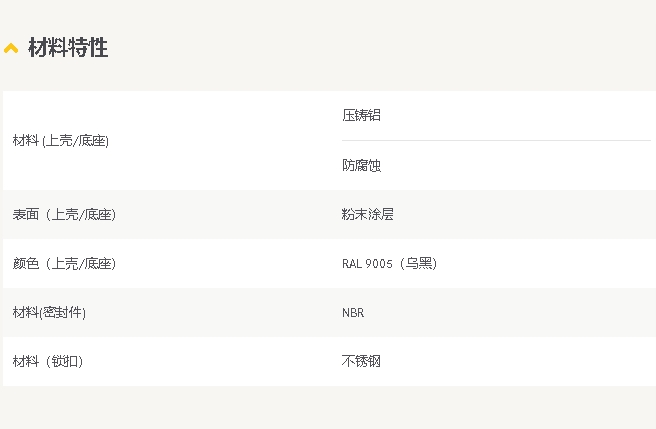Viewport: 656px width, 429px height.
Task: Select the RAL 9005 color code
Action: (x=368, y=264)
